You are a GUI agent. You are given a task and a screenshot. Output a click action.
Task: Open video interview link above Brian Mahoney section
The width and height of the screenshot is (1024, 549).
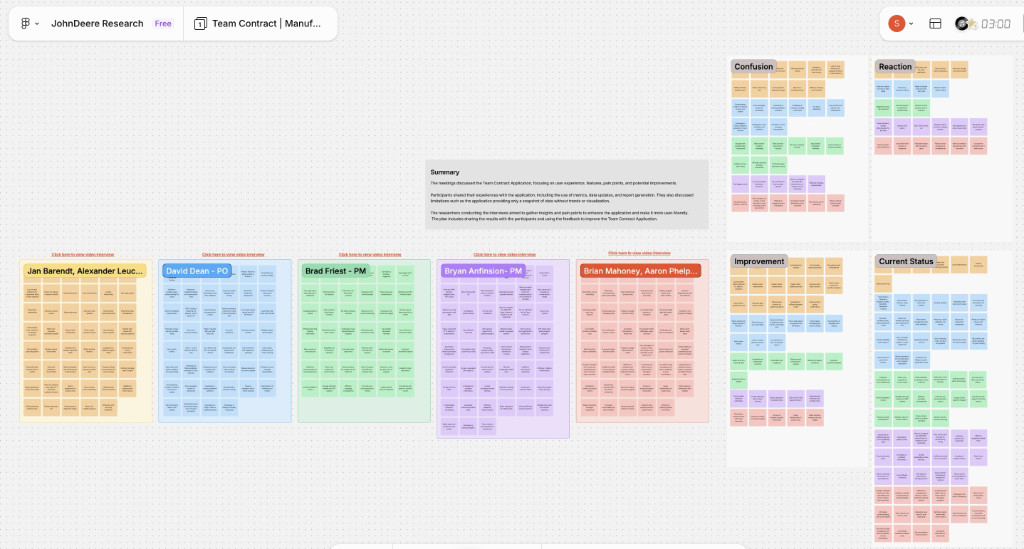639,253
